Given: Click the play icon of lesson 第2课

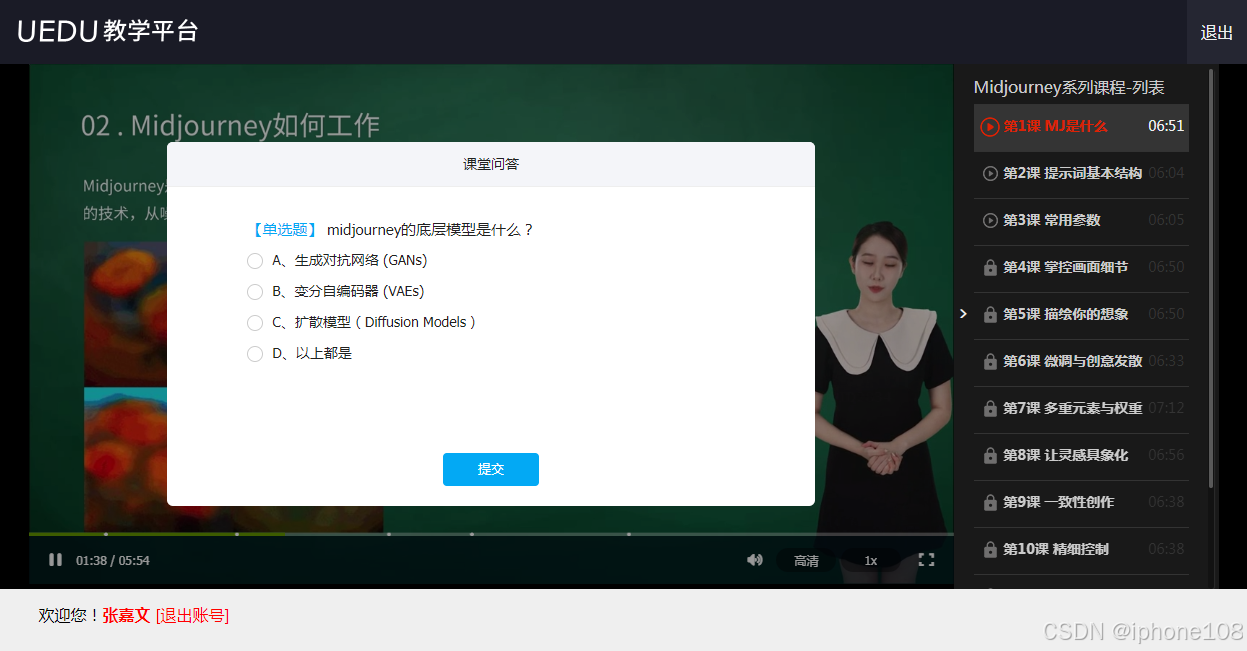Looking at the screenshot, I should (991, 173).
